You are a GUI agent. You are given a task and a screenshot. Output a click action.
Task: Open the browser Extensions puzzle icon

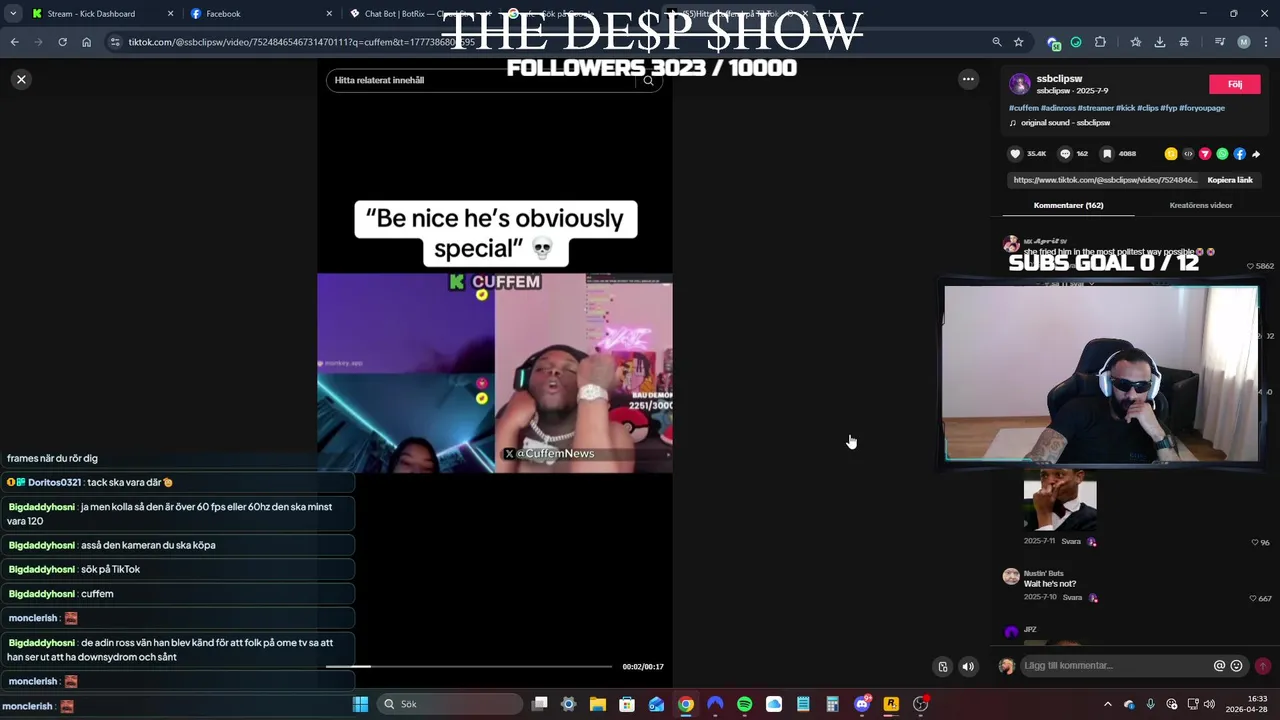[1100, 42]
